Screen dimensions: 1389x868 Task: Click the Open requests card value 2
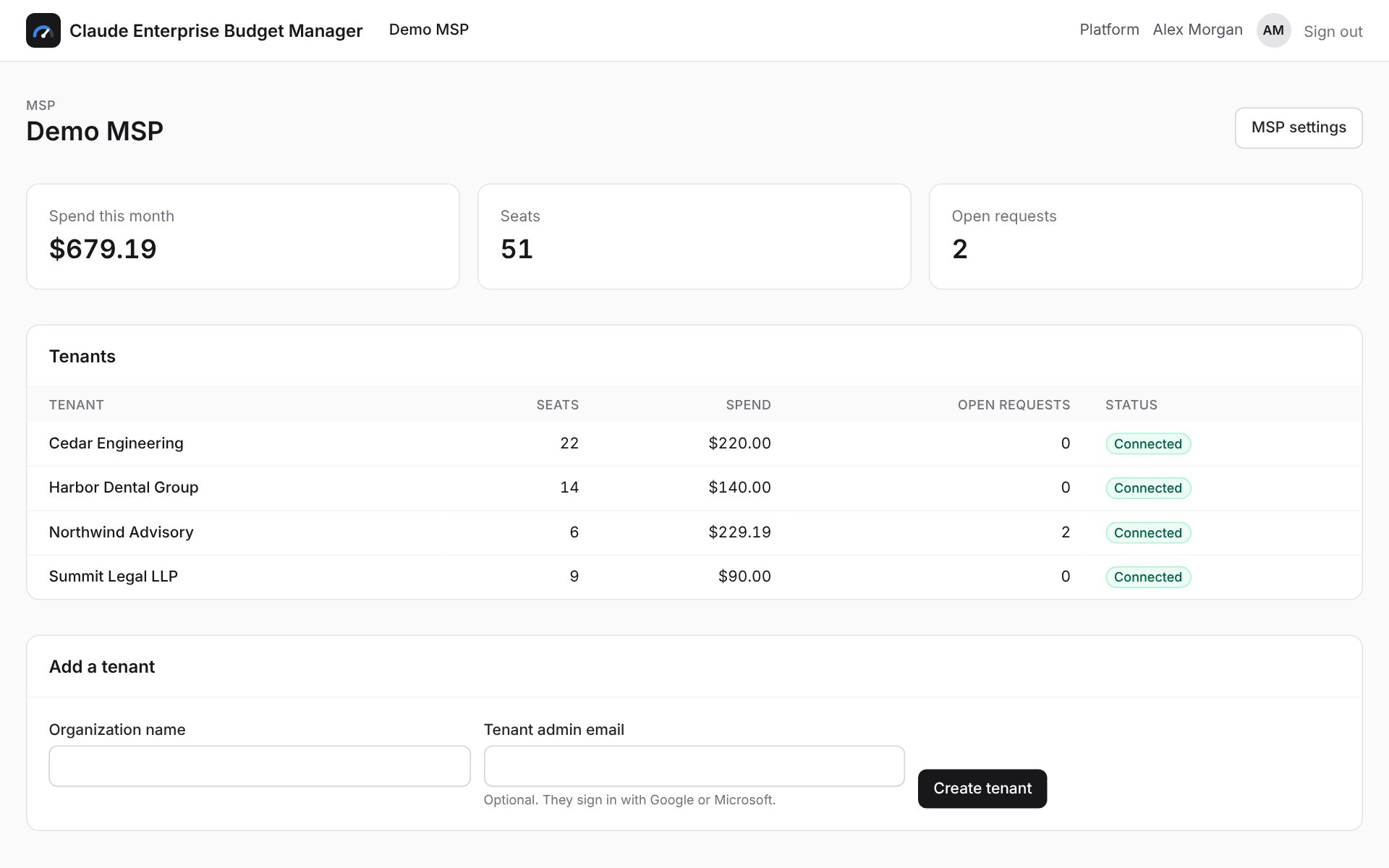pos(959,249)
